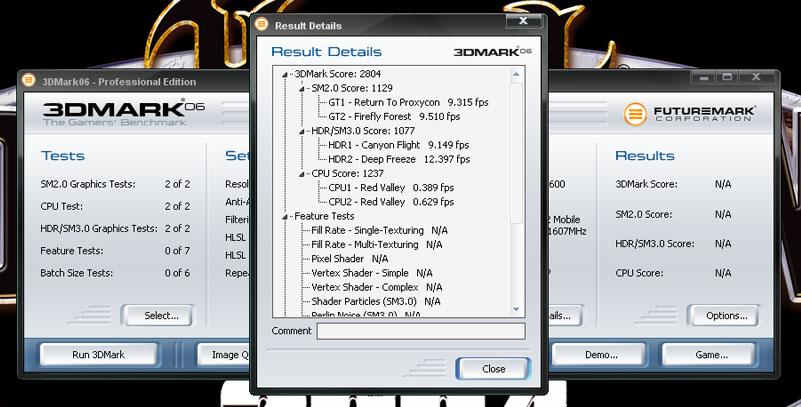
Task: Click the results list scrollbar thumb
Action: point(516,153)
